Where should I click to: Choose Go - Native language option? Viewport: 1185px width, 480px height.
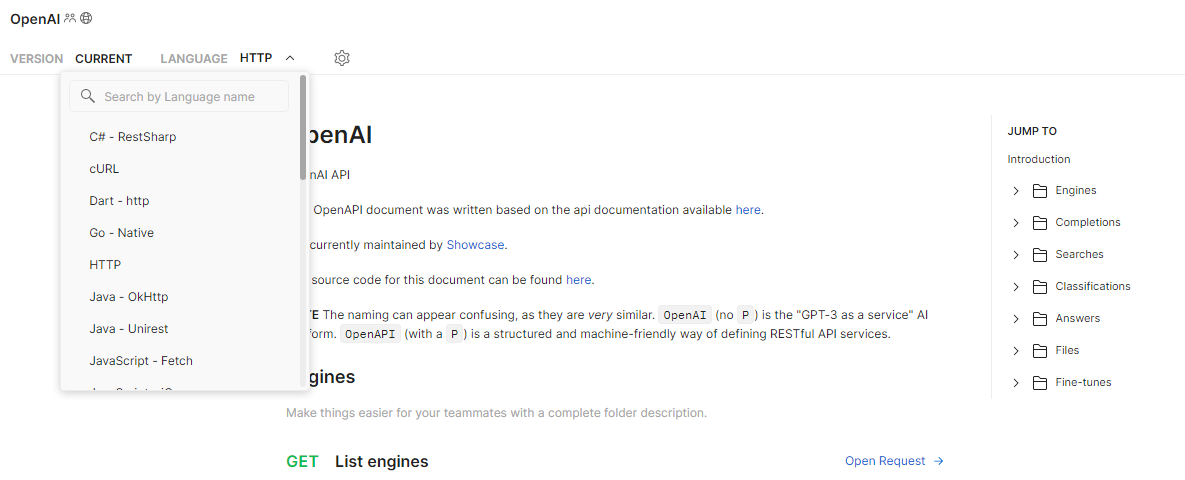tap(121, 233)
